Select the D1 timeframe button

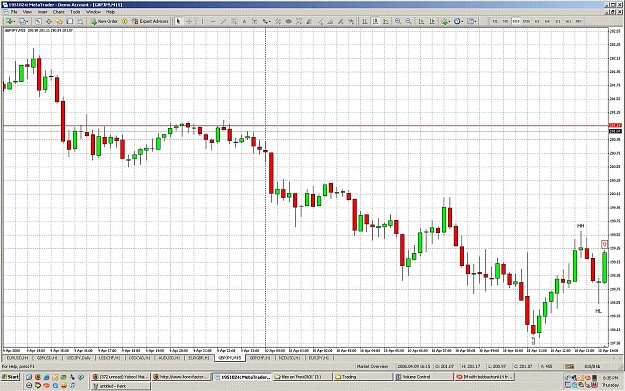[x=558, y=22]
